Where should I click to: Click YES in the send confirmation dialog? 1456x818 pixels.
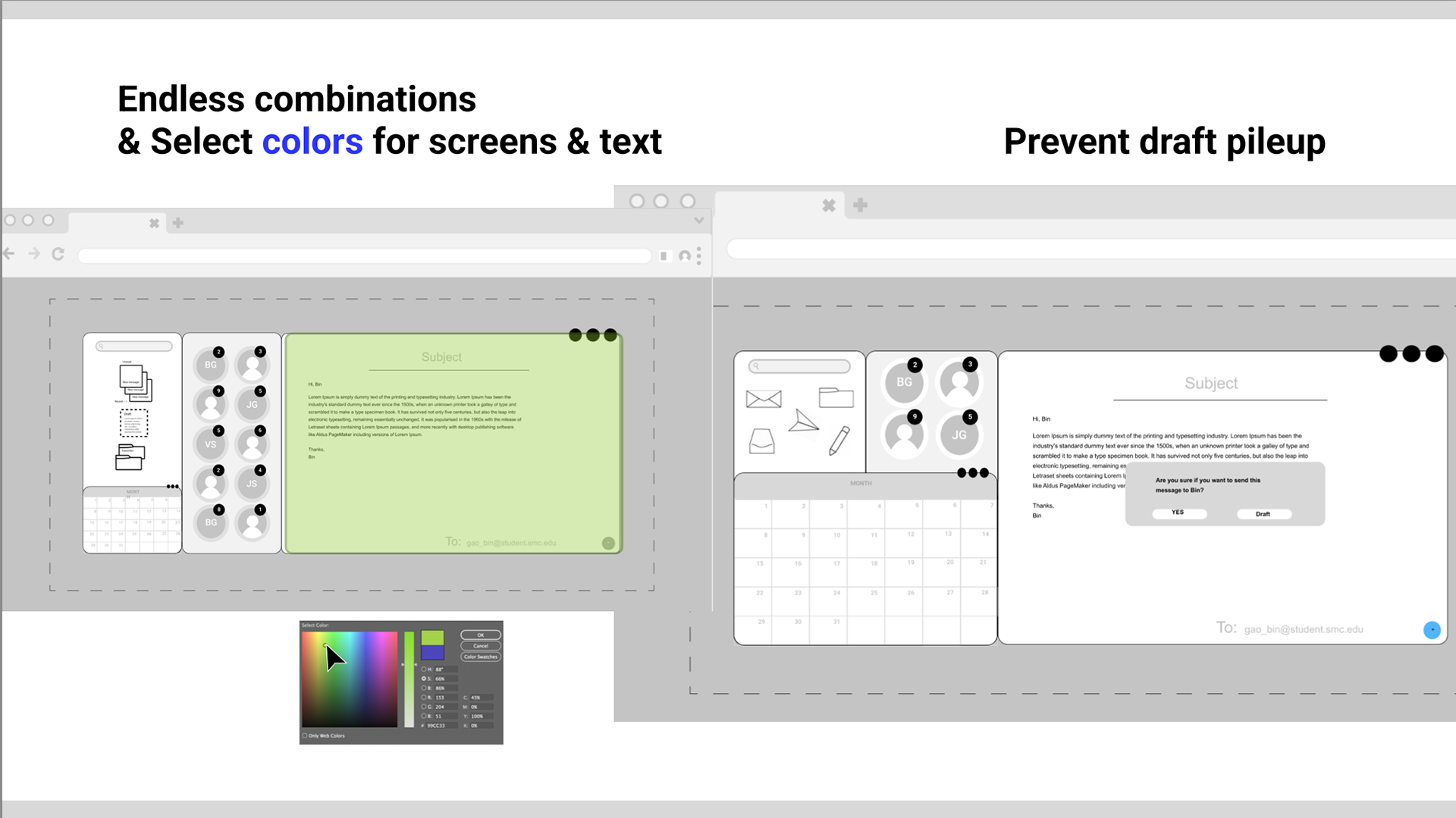tap(1178, 512)
